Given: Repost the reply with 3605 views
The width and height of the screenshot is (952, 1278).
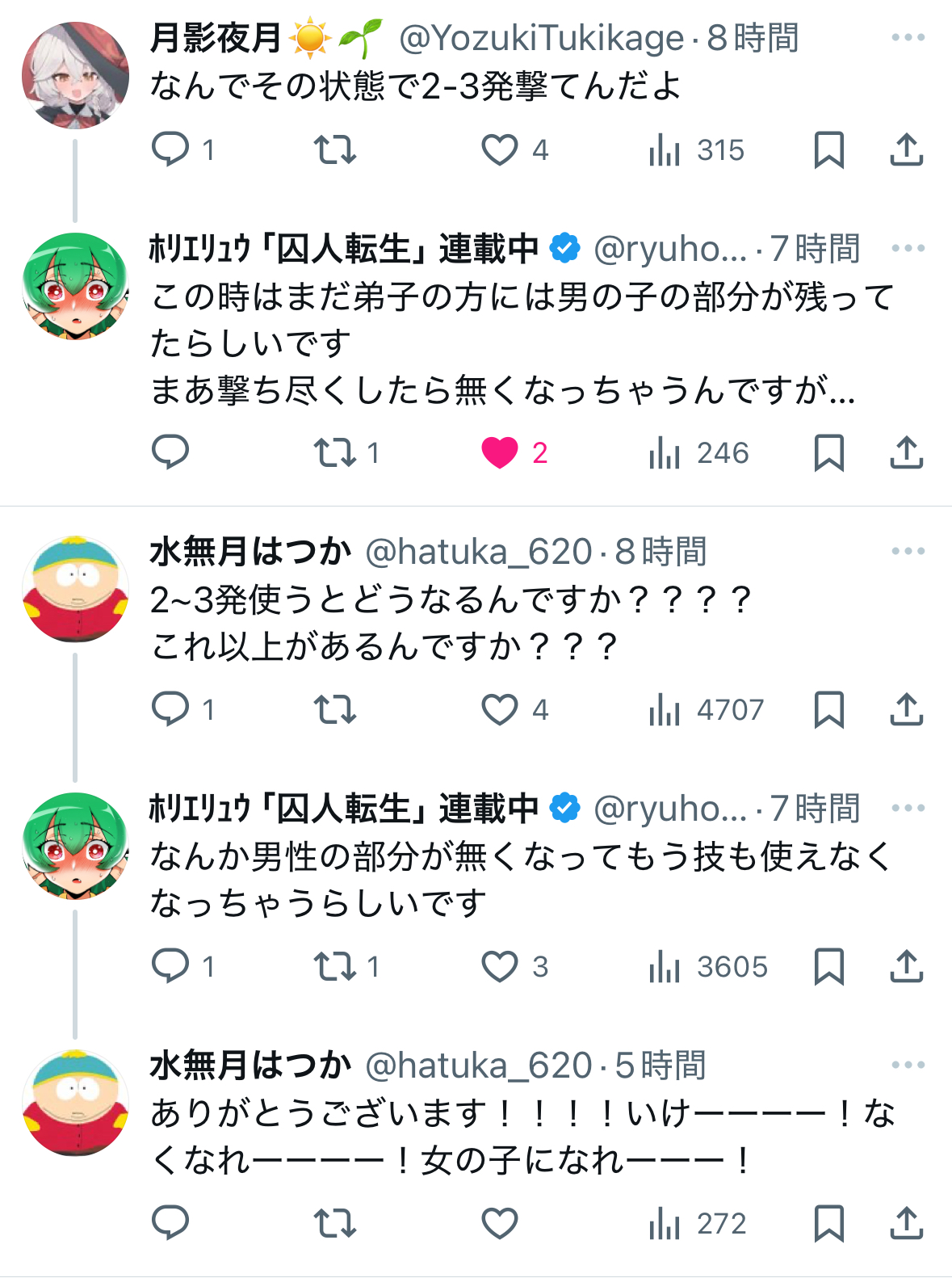Looking at the screenshot, I should [x=334, y=966].
